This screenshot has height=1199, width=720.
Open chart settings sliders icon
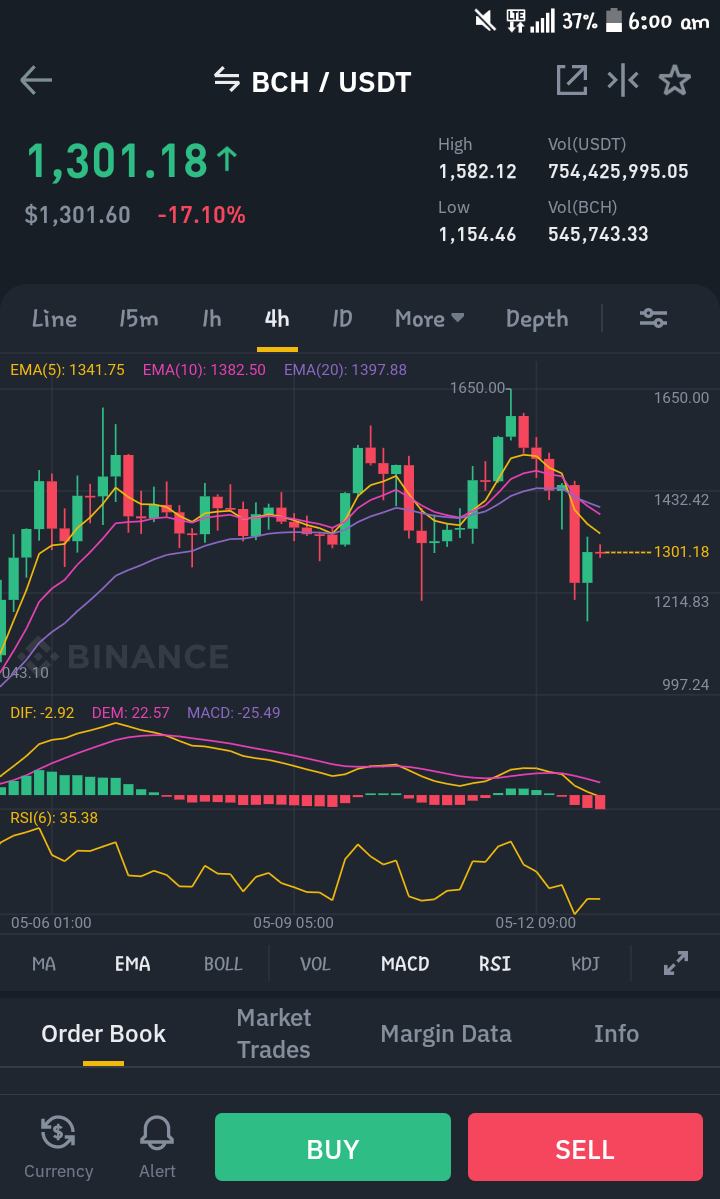pyautogui.click(x=654, y=318)
